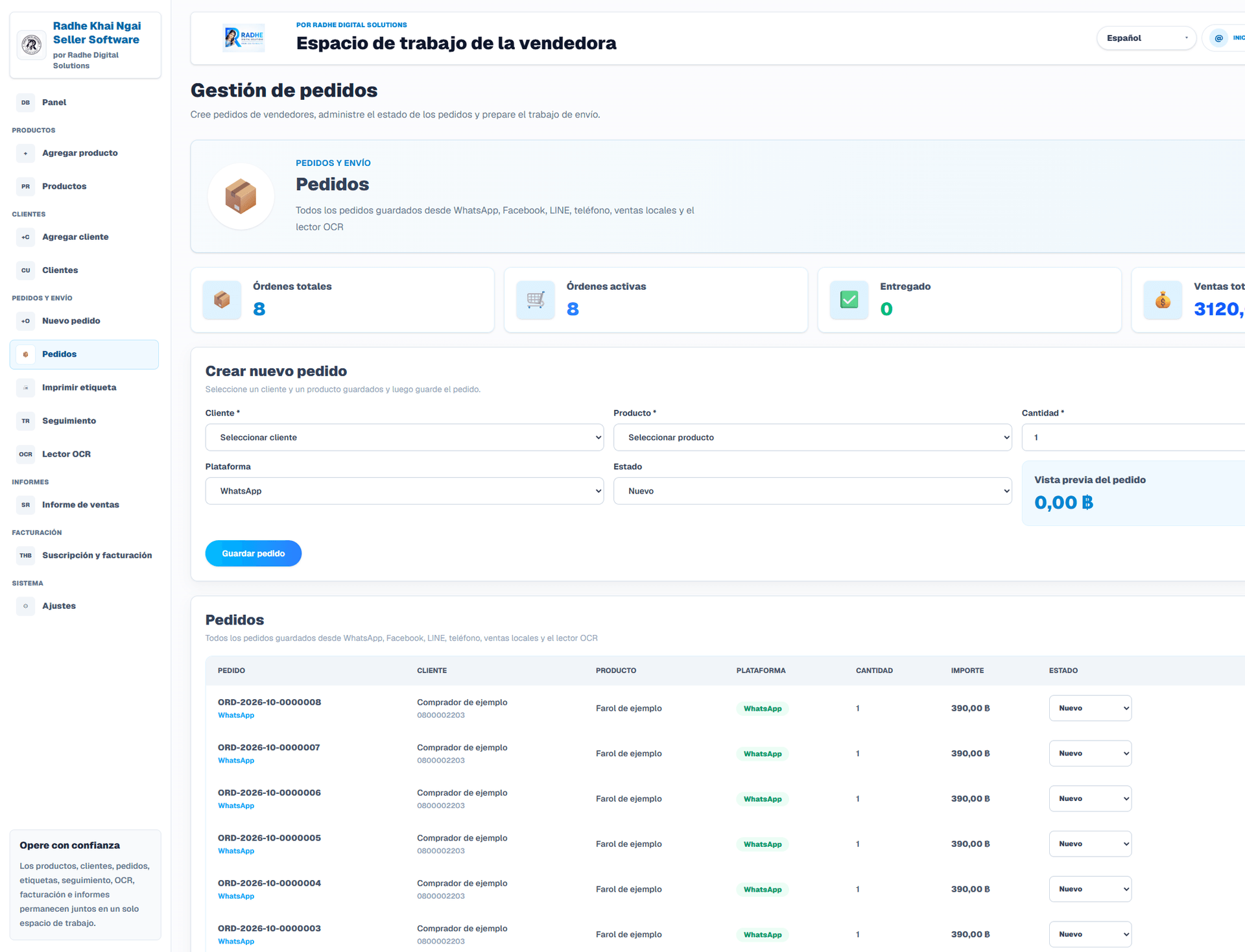Screen dimensions: 1245x952
Task: Click the green checkmark icon in Entregado card
Action: coord(849,300)
